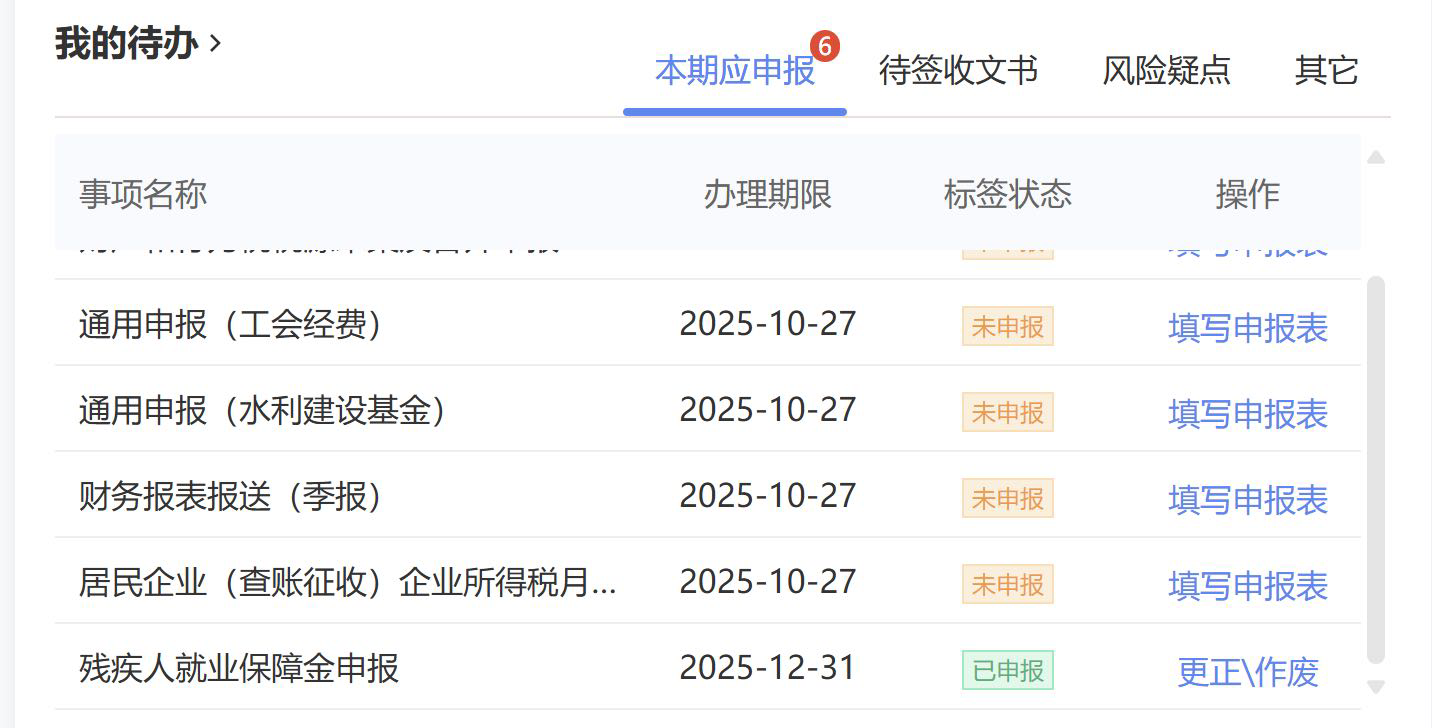Image resolution: width=1432 pixels, height=728 pixels.
Task: Fill in declaration for 财务报表报送（季报）
Action: (x=1247, y=500)
